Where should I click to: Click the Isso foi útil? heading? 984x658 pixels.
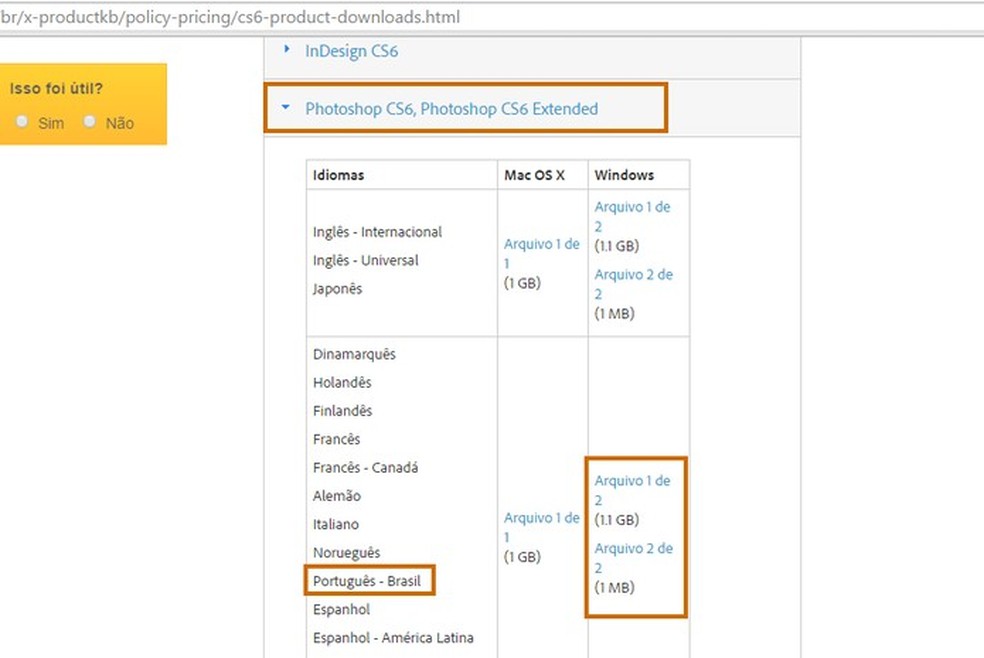[x=56, y=88]
